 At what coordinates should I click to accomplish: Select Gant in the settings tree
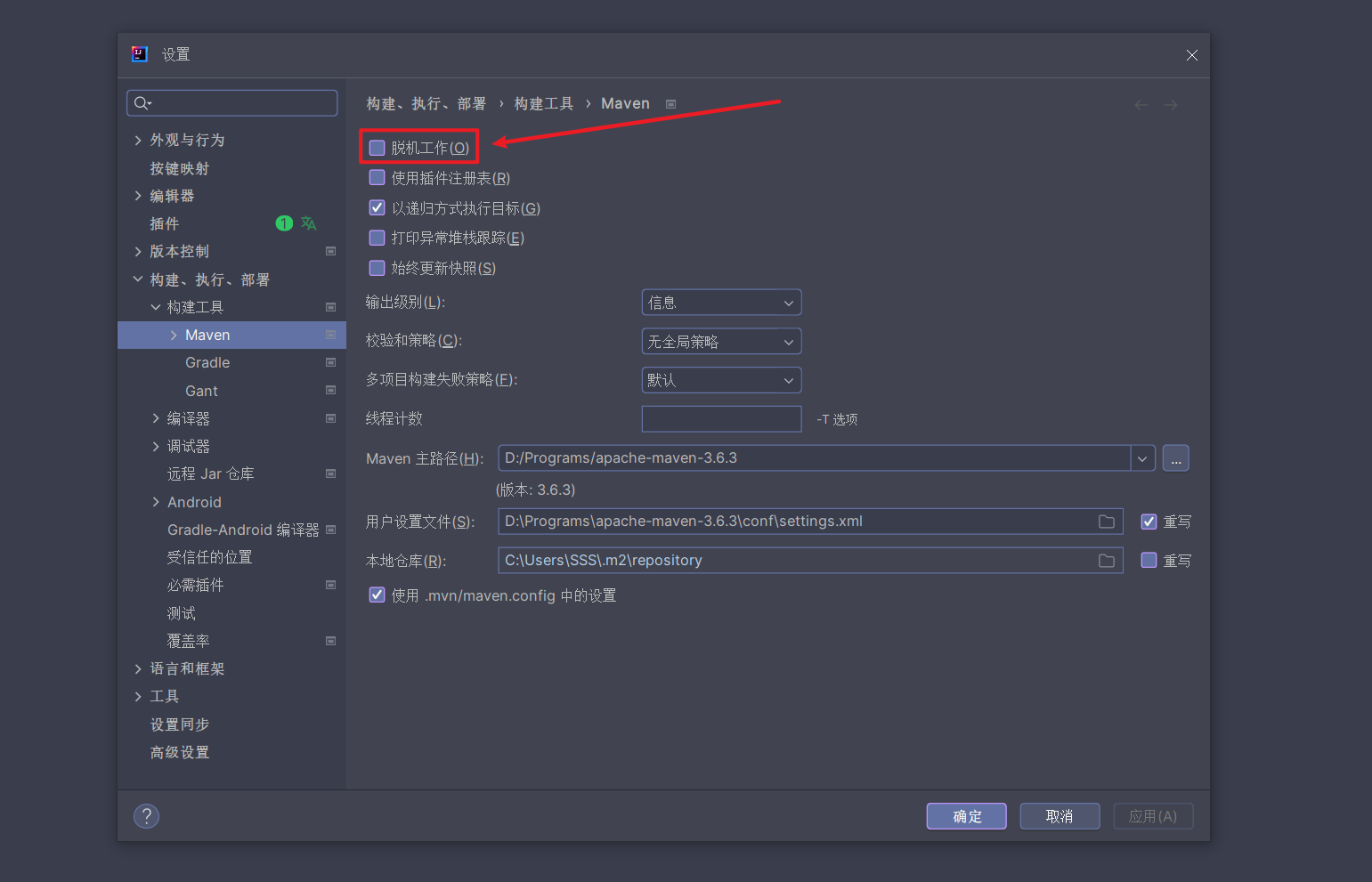pyautogui.click(x=201, y=391)
